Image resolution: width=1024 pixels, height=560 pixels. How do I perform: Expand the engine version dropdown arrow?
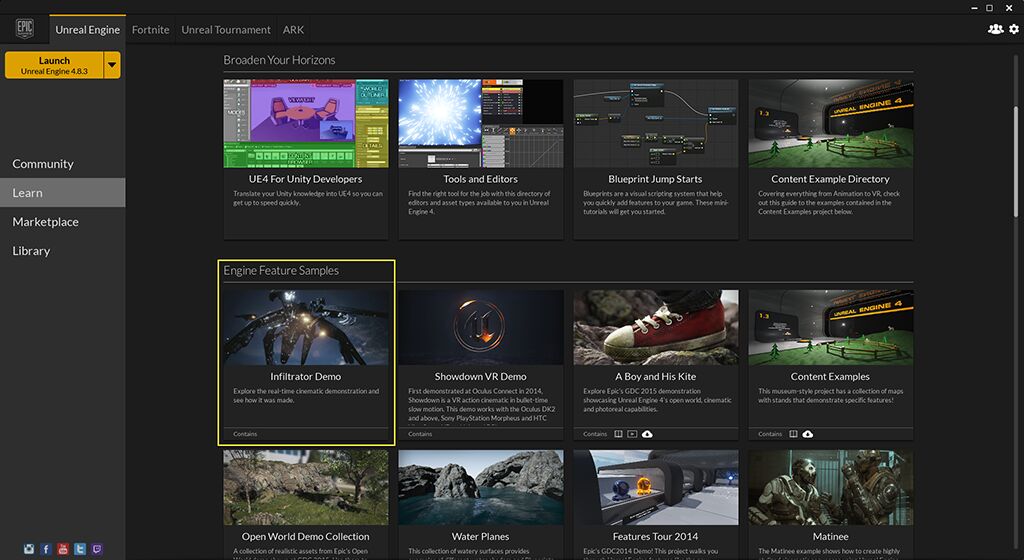[112, 65]
